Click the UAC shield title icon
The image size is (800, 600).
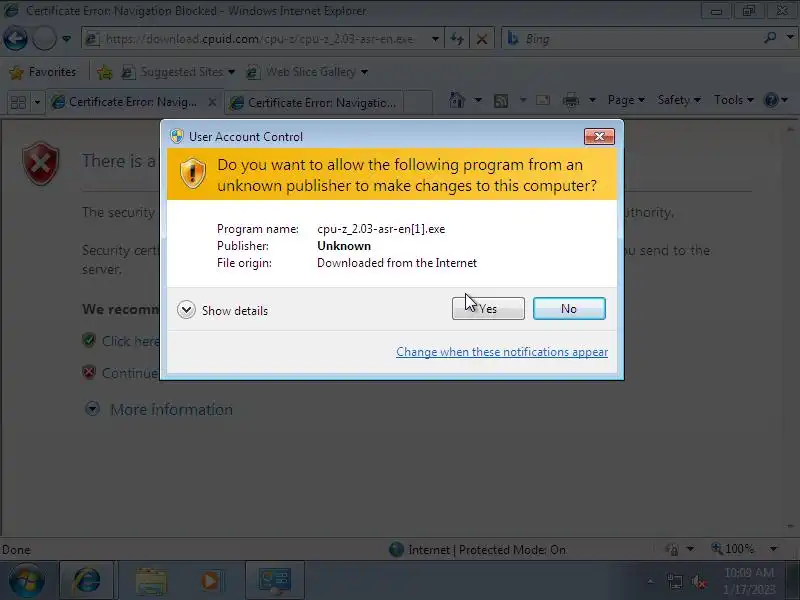coord(177,136)
